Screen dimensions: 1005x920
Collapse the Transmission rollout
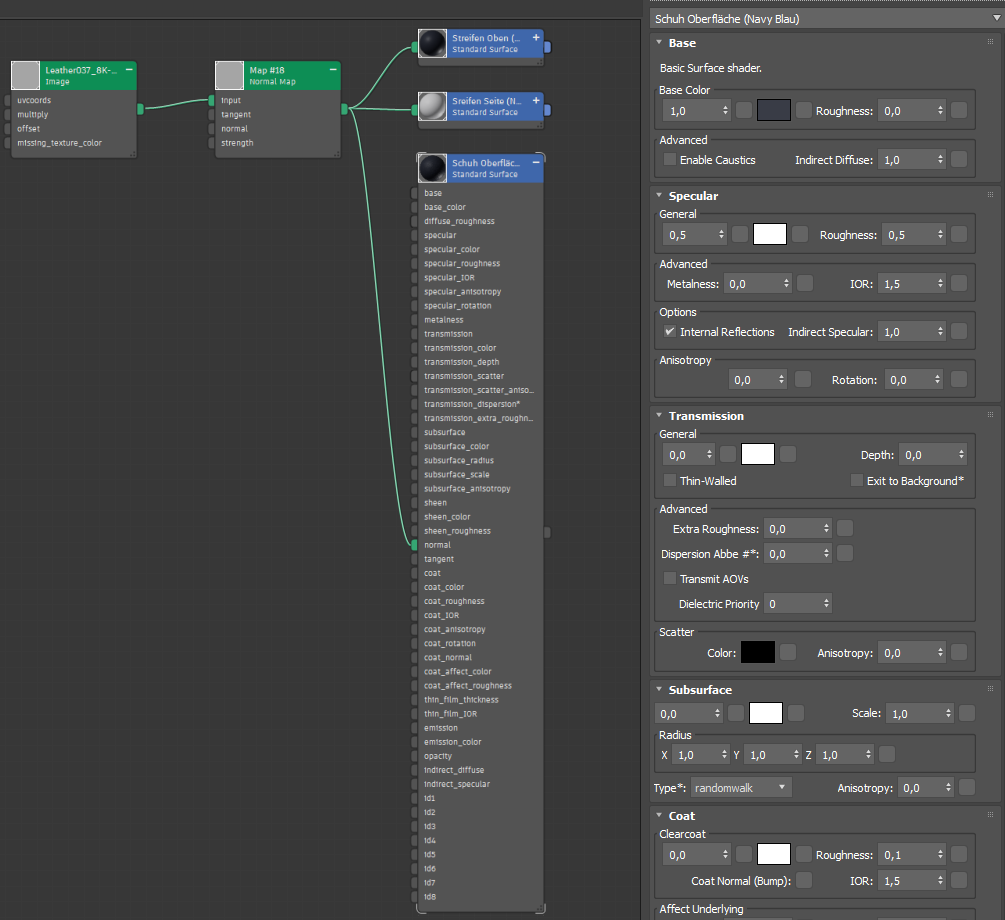click(x=658, y=416)
